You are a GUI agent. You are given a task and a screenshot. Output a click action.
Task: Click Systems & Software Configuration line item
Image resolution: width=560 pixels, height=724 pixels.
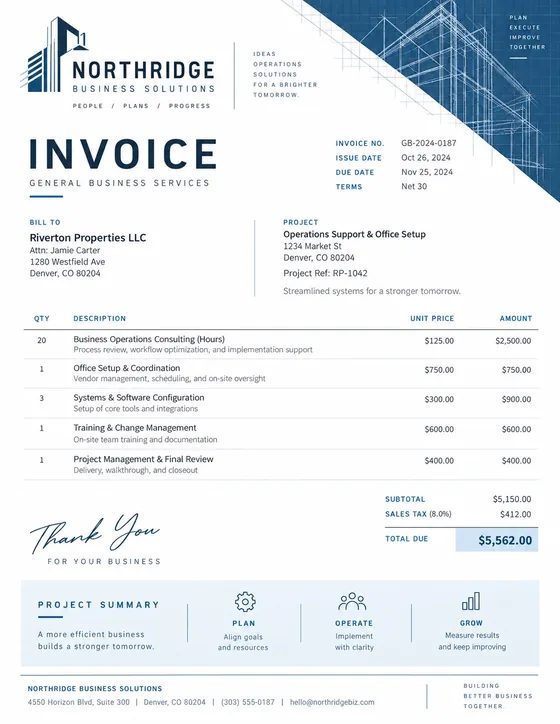point(138,398)
